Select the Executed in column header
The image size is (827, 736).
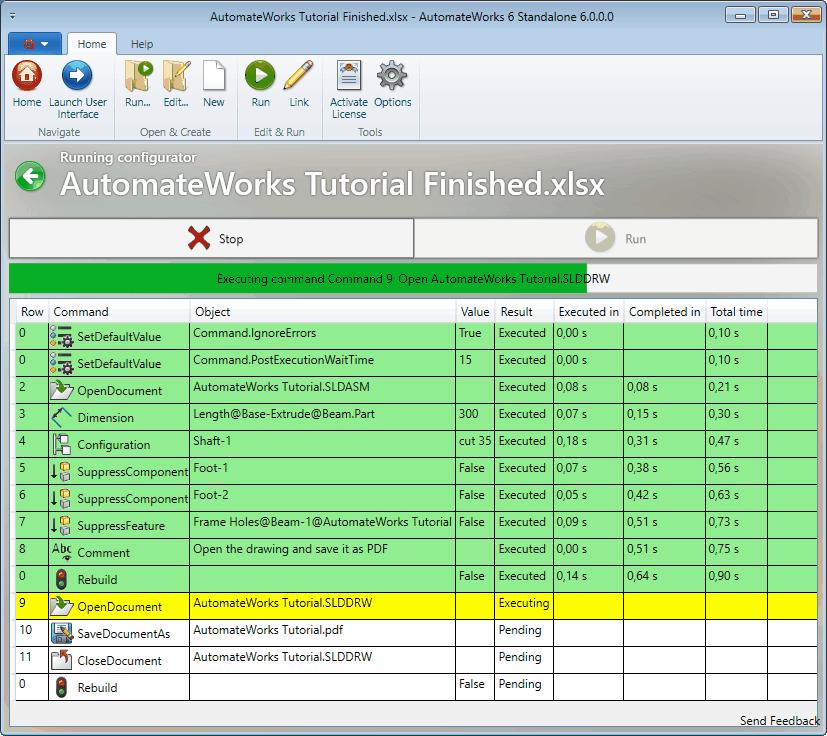(x=589, y=312)
